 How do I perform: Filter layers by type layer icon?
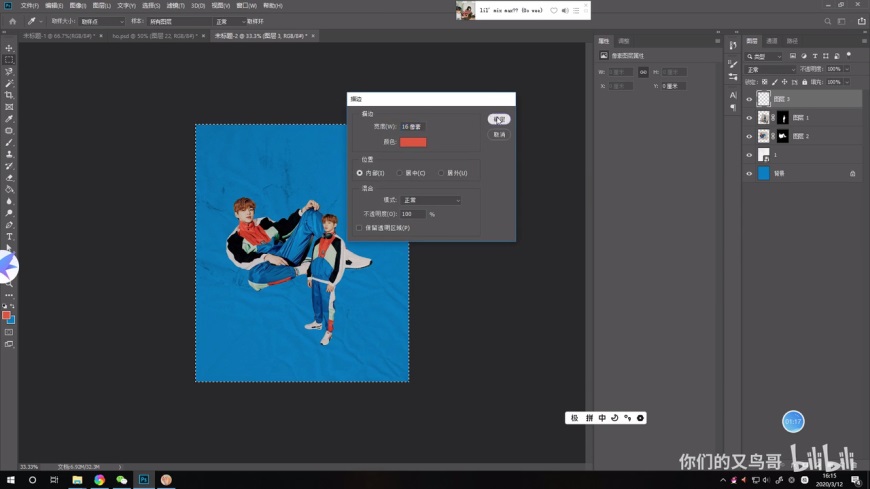pyautogui.click(x=815, y=56)
